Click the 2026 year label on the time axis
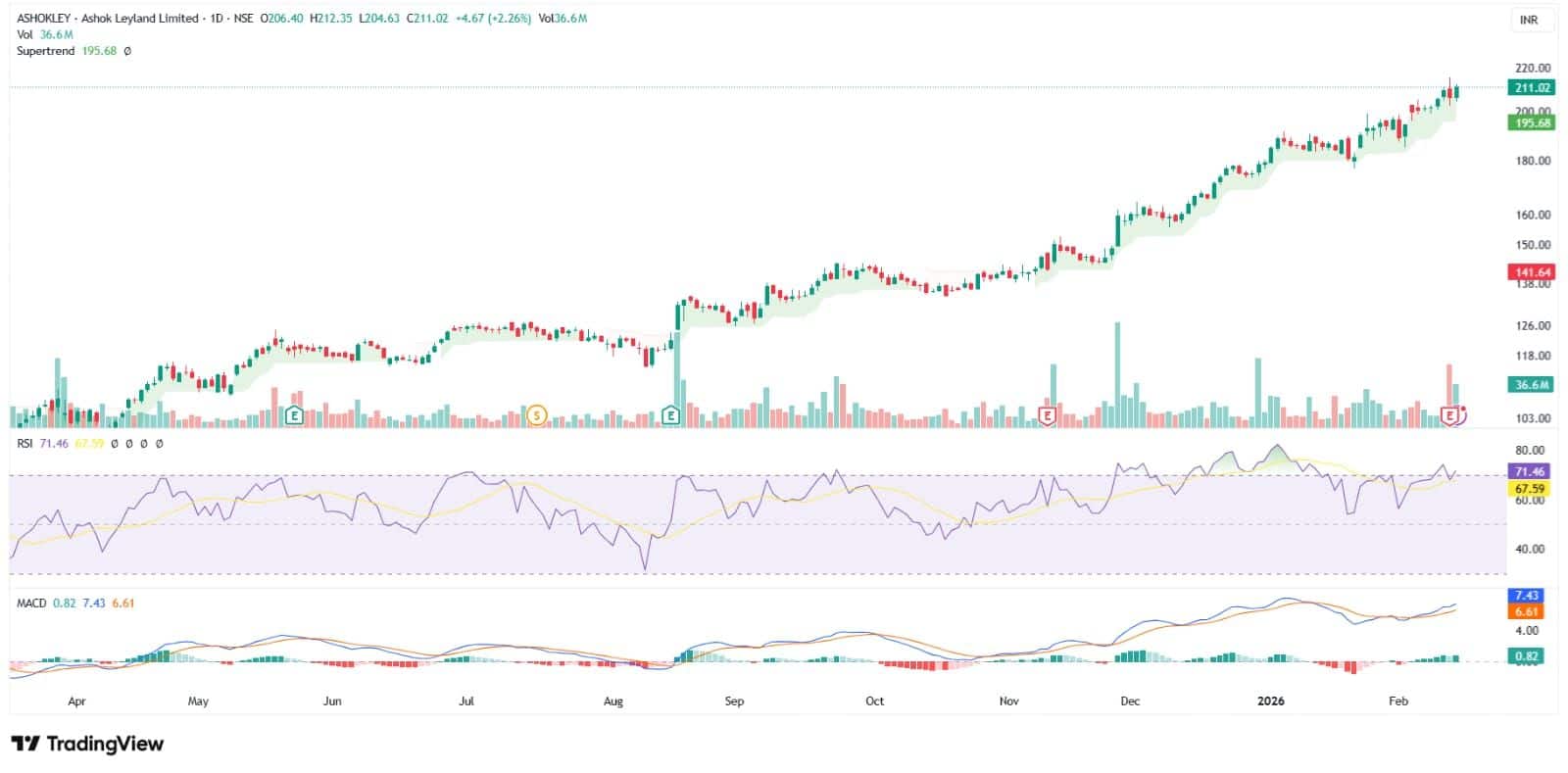The width and height of the screenshot is (1568, 773). coord(1271,701)
